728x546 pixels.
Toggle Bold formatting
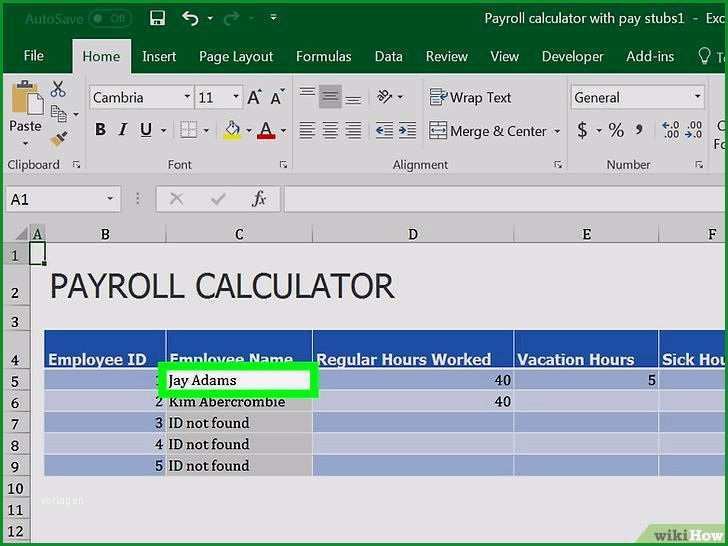click(x=100, y=130)
